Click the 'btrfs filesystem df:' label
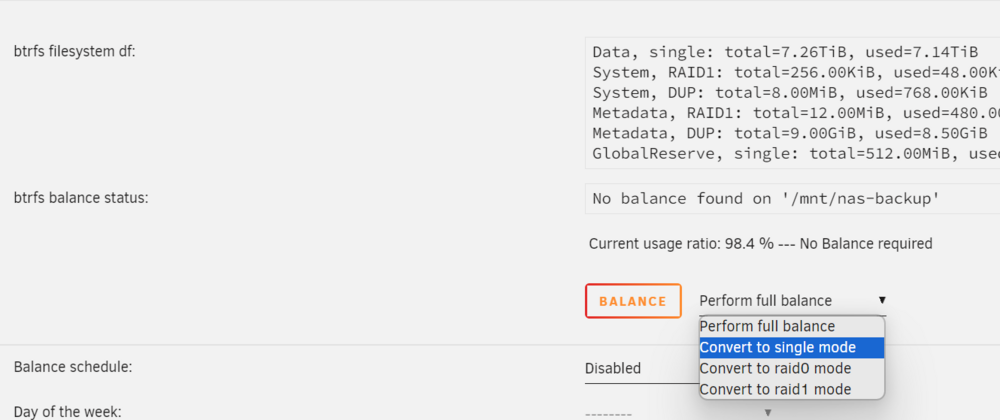This screenshot has height=420, width=1000. tap(75, 51)
